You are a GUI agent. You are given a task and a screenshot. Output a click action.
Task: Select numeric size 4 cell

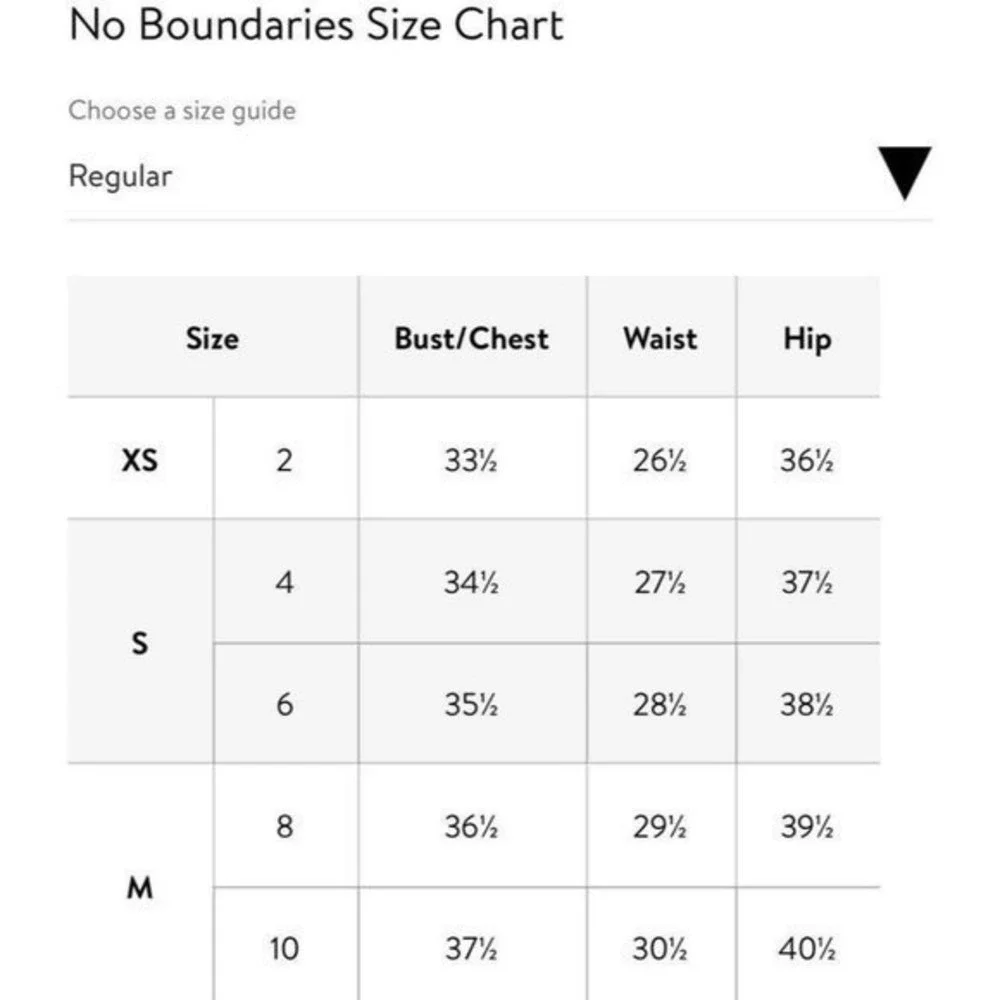(x=285, y=582)
